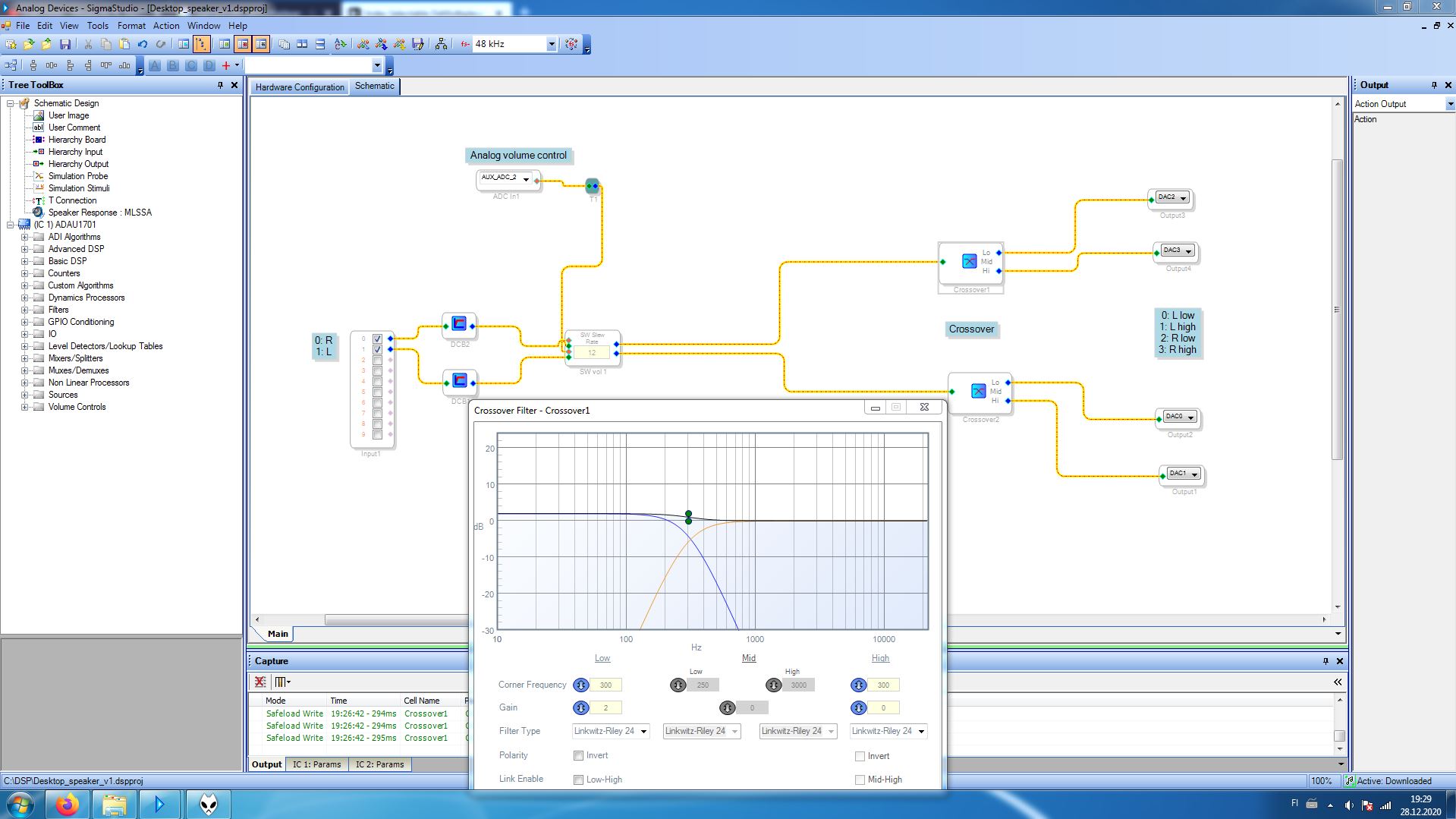
Task: Click Low corner frequency stepper knob
Action: 581,685
